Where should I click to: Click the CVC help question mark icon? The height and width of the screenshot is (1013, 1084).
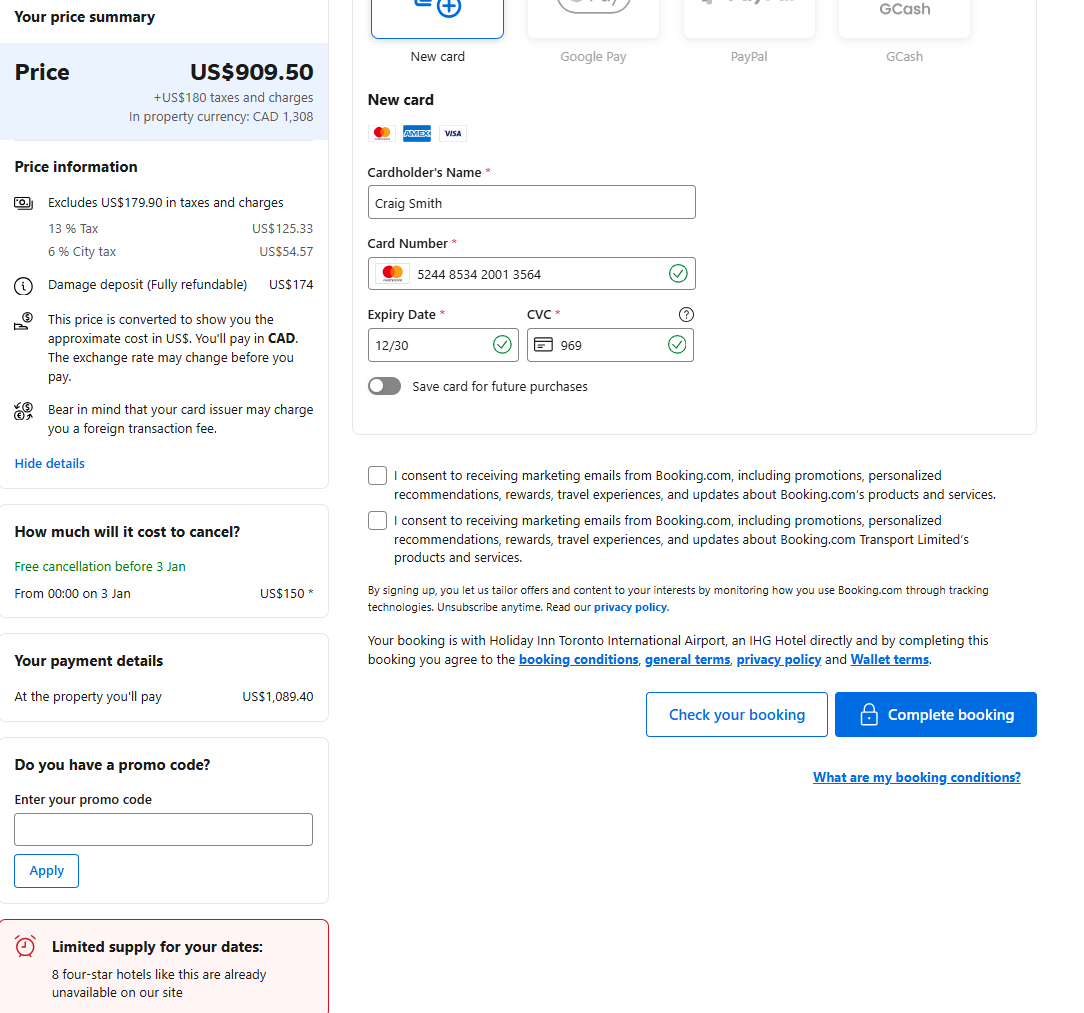click(686, 314)
